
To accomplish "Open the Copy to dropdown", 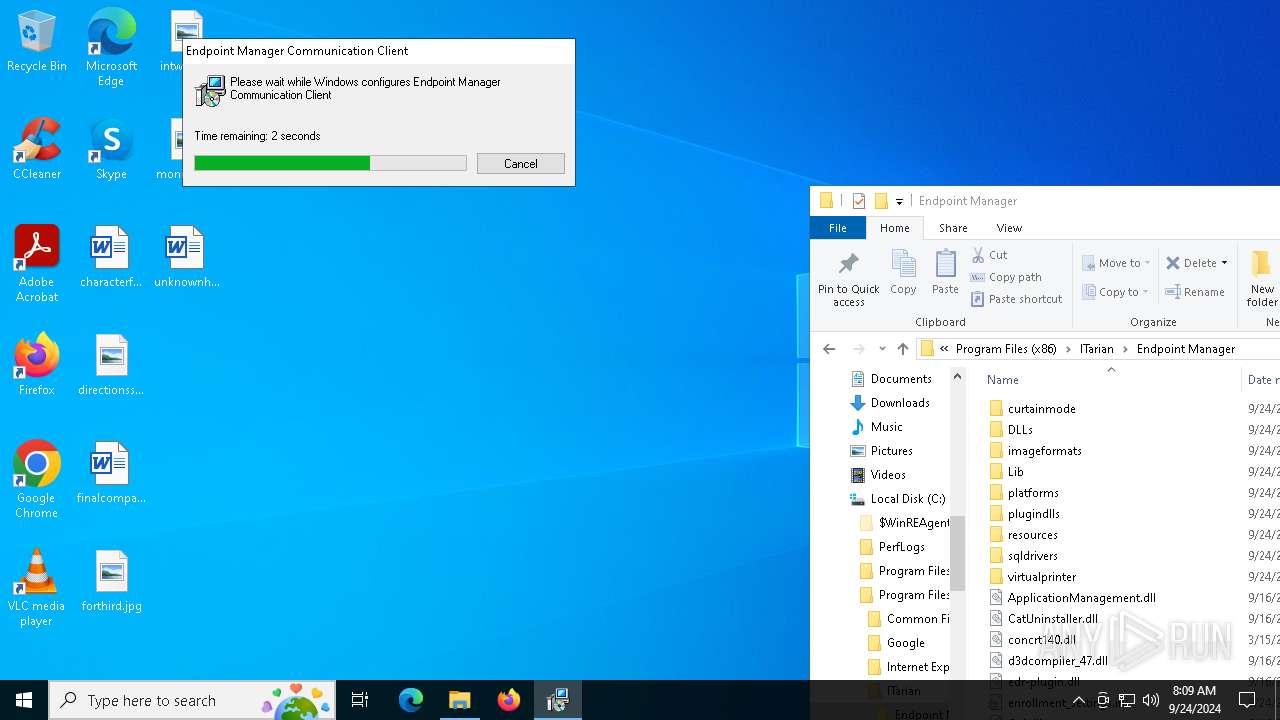I will pos(1116,292).
